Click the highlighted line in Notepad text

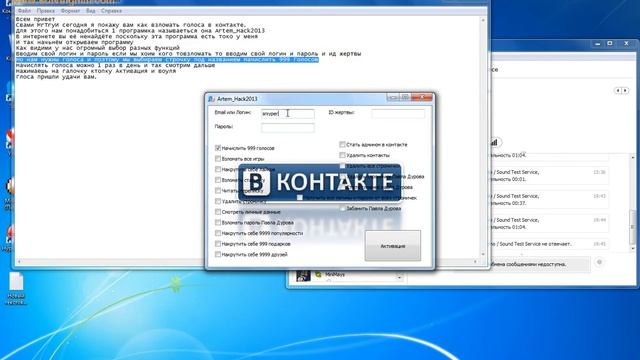click(167, 60)
